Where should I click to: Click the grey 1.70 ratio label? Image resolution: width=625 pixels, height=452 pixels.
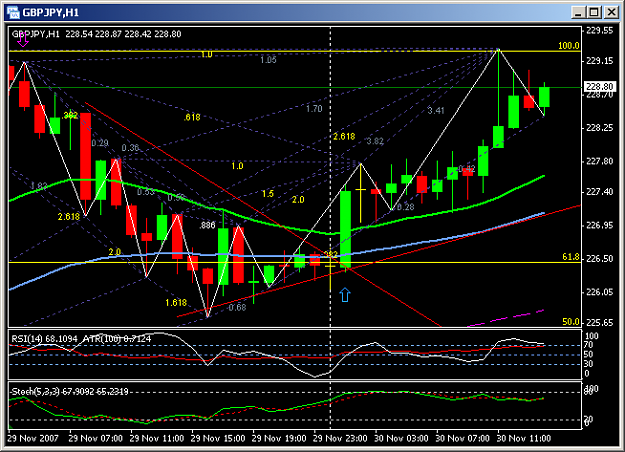click(x=314, y=108)
